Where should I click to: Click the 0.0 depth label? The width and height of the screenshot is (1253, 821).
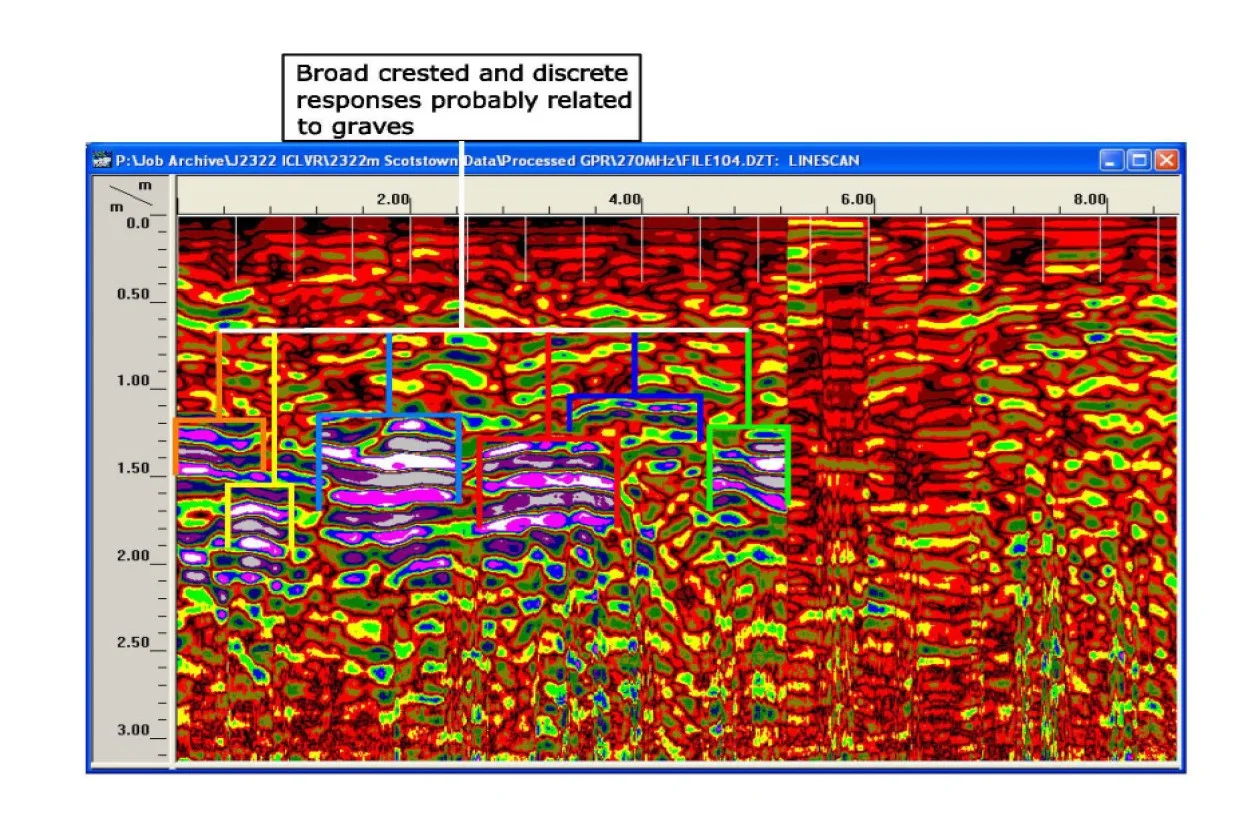coord(138,223)
